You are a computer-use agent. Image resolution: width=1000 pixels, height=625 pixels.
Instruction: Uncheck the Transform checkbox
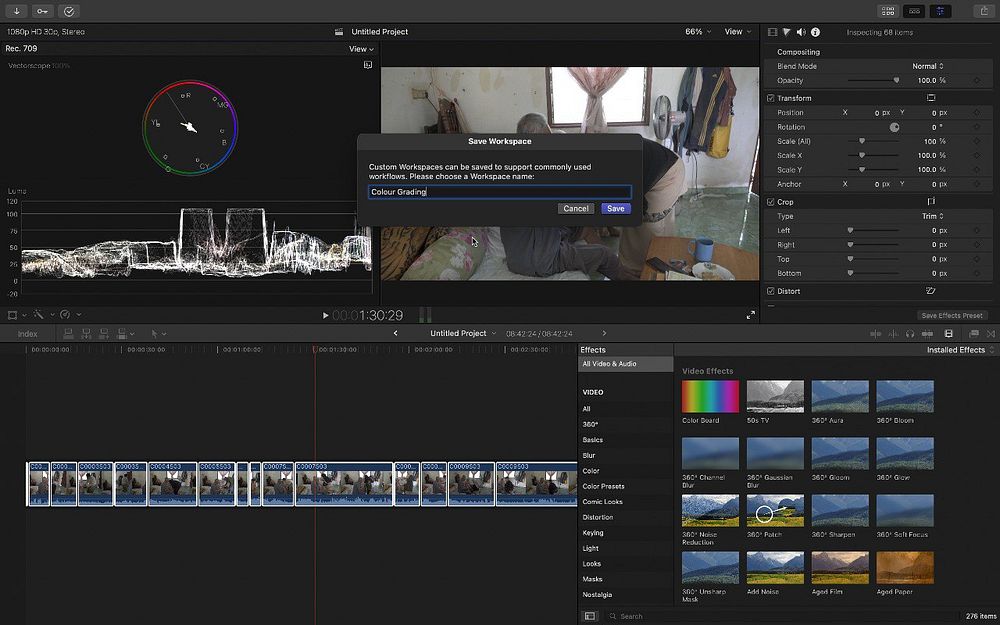tap(770, 98)
